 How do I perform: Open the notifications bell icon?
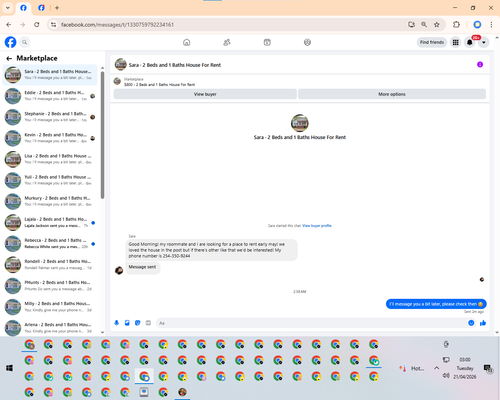coord(470,42)
